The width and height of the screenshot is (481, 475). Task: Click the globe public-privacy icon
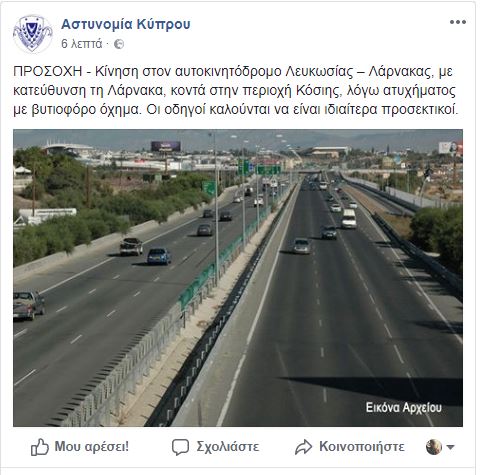pos(119,44)
